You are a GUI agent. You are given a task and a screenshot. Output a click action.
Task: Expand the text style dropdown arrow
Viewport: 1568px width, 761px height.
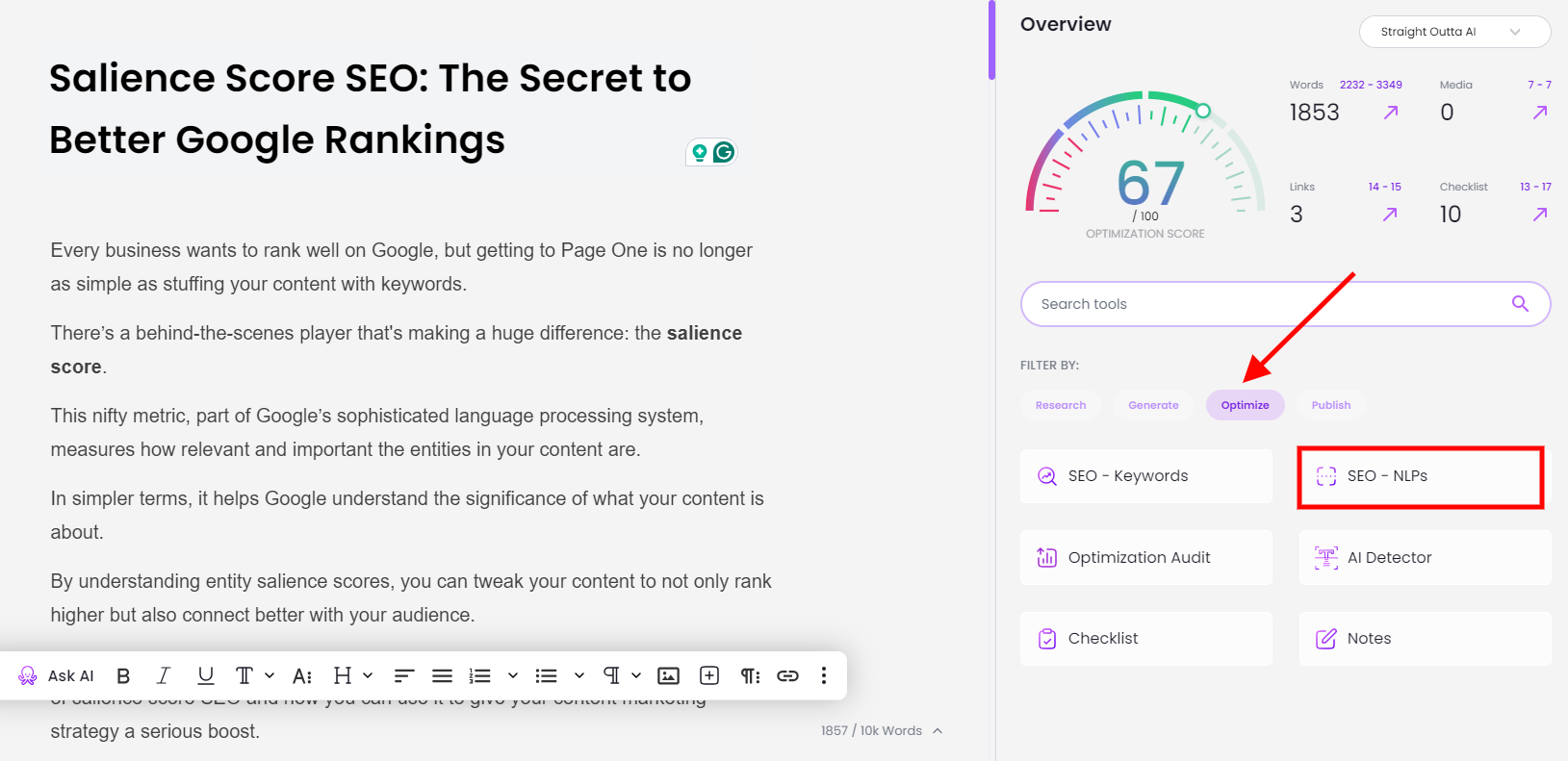click(x=270, y=675)
